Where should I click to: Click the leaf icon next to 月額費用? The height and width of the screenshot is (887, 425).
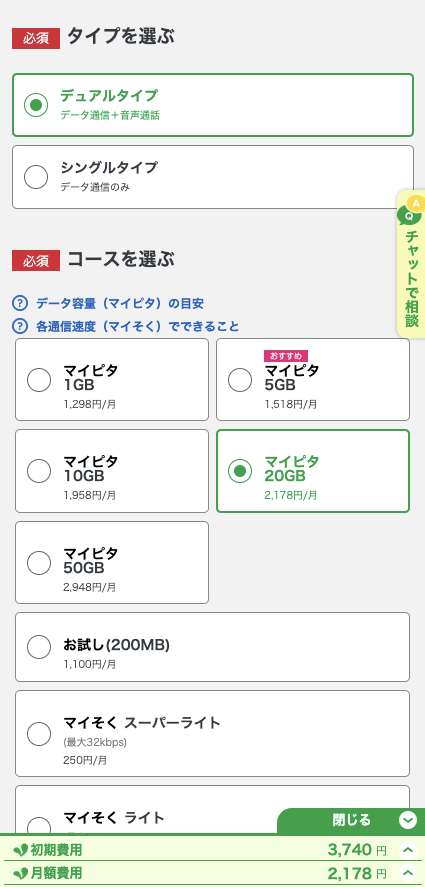click(x=20, y=872)
